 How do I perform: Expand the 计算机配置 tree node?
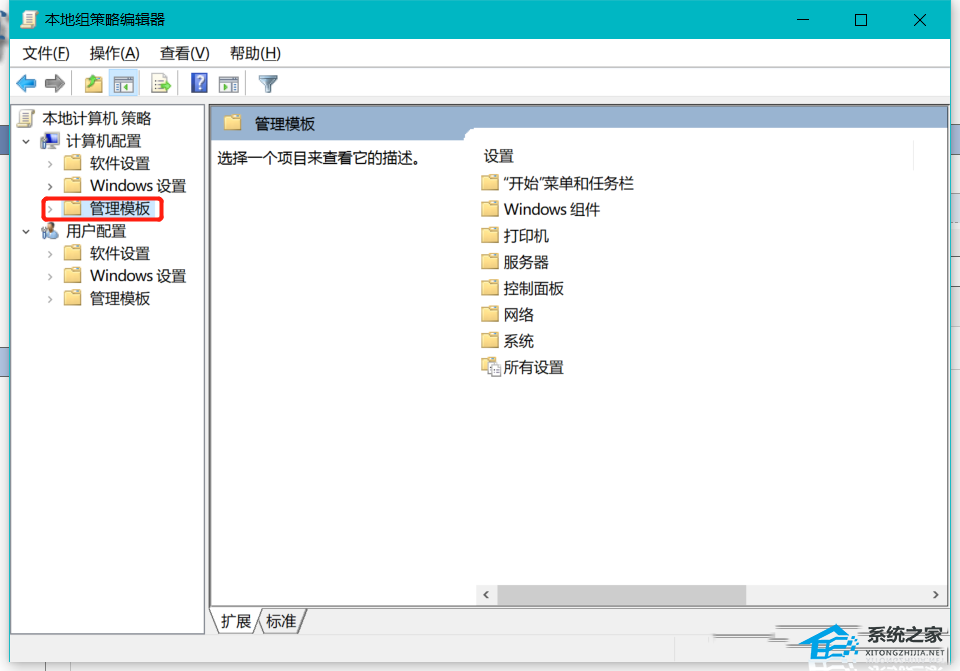26,140
